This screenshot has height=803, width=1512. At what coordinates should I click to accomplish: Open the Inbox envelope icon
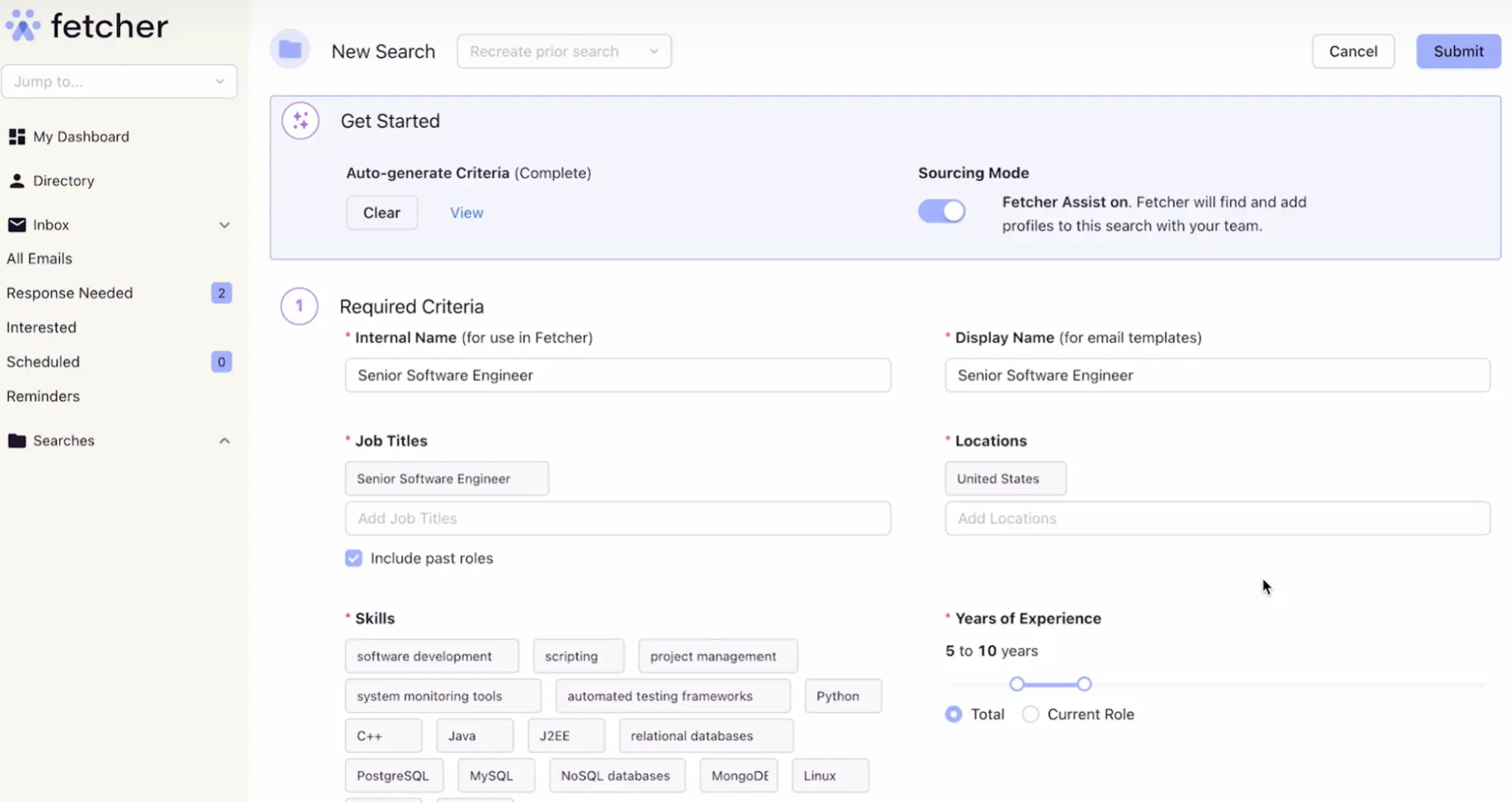17,224
